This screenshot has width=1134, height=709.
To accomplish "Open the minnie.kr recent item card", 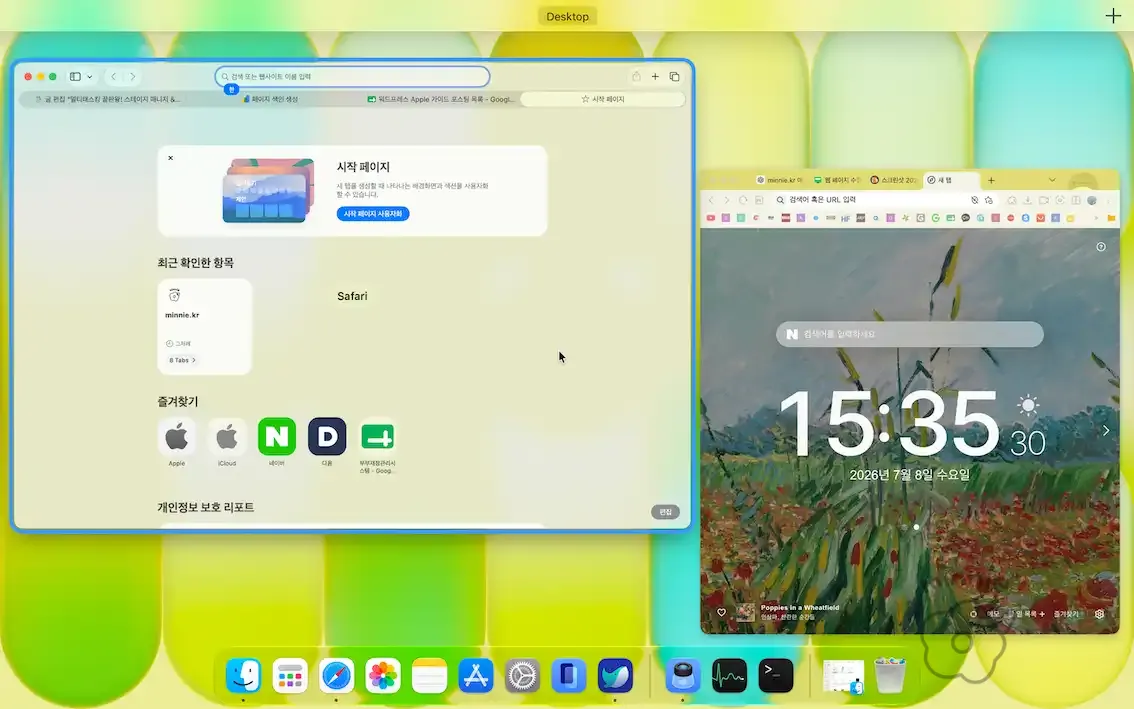I will pos(205,326).
